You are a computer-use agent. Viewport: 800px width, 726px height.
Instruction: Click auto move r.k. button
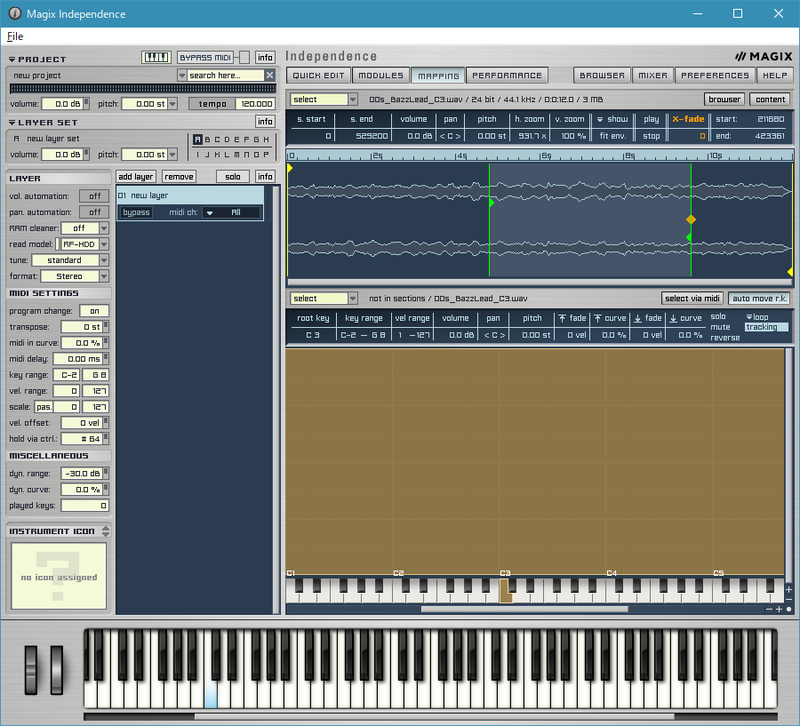pyautogui.click(x=759, y=298)
